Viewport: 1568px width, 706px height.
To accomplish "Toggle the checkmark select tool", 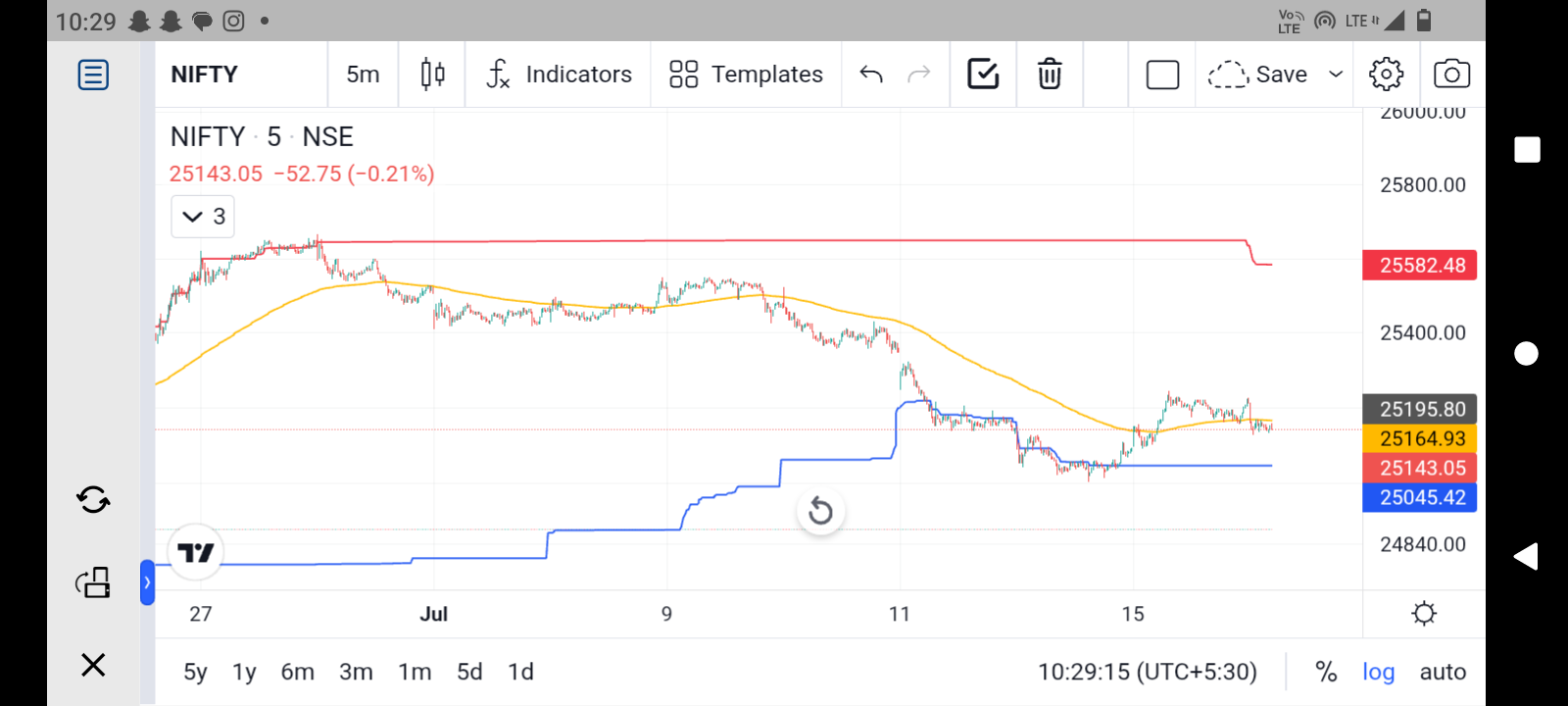I will click(x=983, y=75).
